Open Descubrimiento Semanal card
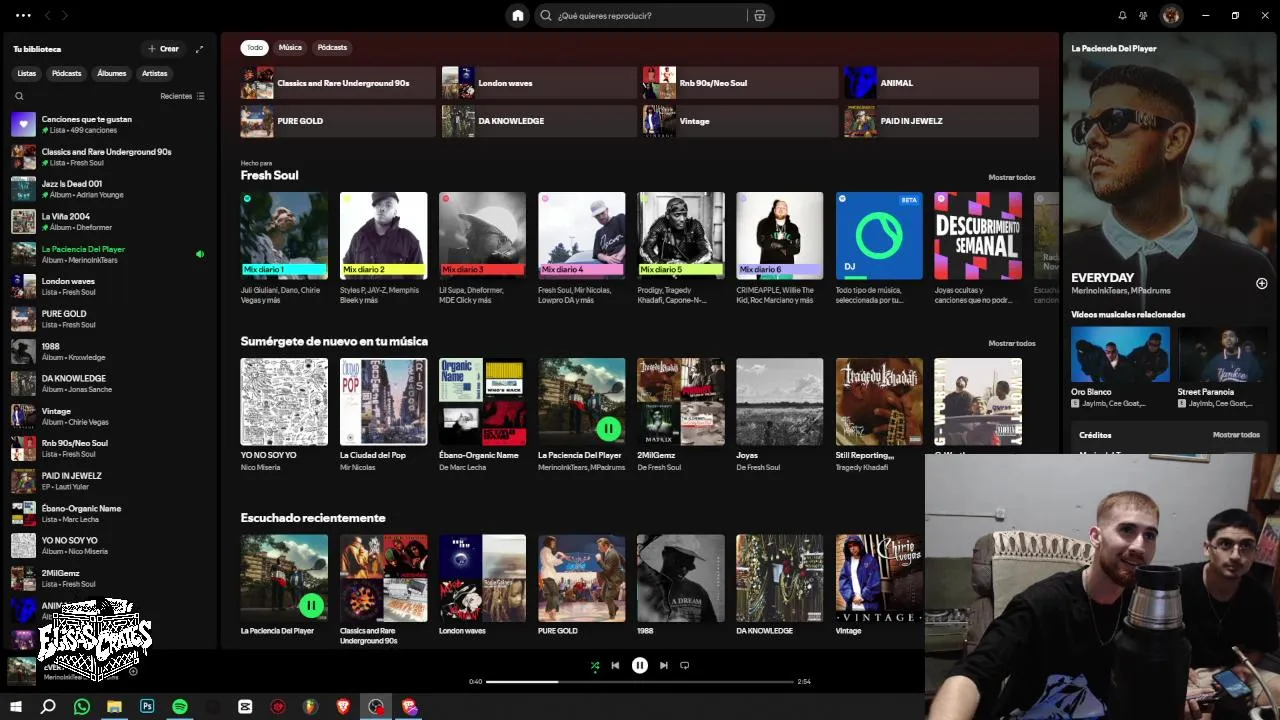 click(x=978, y=248)
